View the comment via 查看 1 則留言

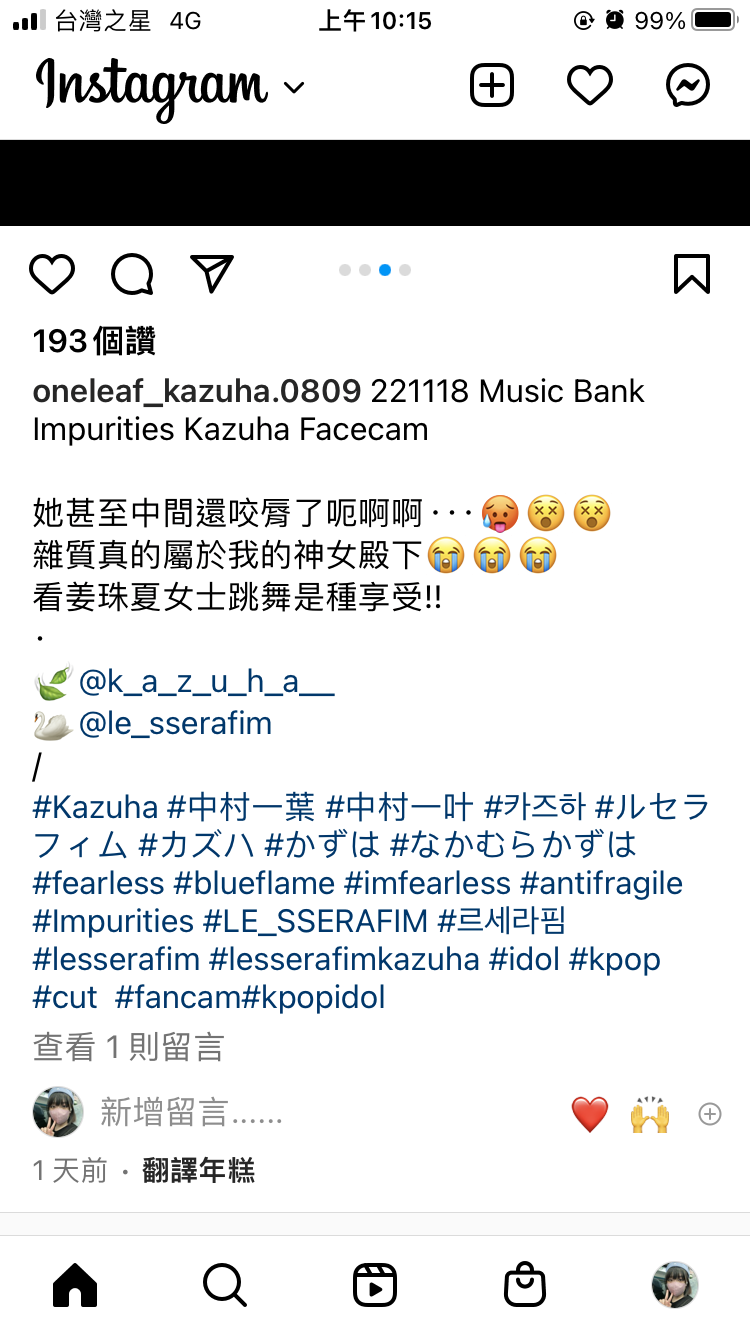(x=128, y=1047)
